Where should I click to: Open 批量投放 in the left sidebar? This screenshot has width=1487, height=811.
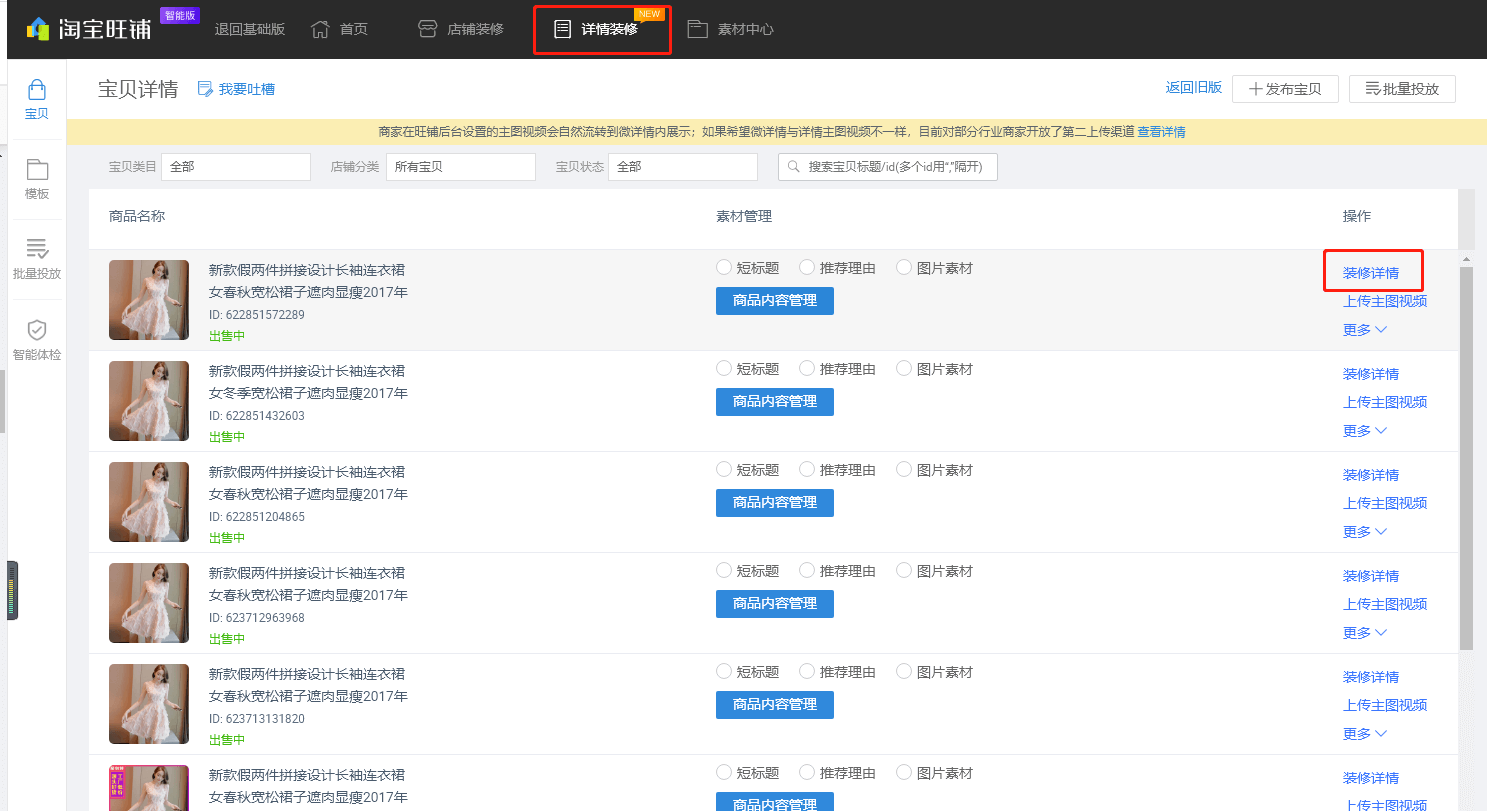[x=37, y=260]
